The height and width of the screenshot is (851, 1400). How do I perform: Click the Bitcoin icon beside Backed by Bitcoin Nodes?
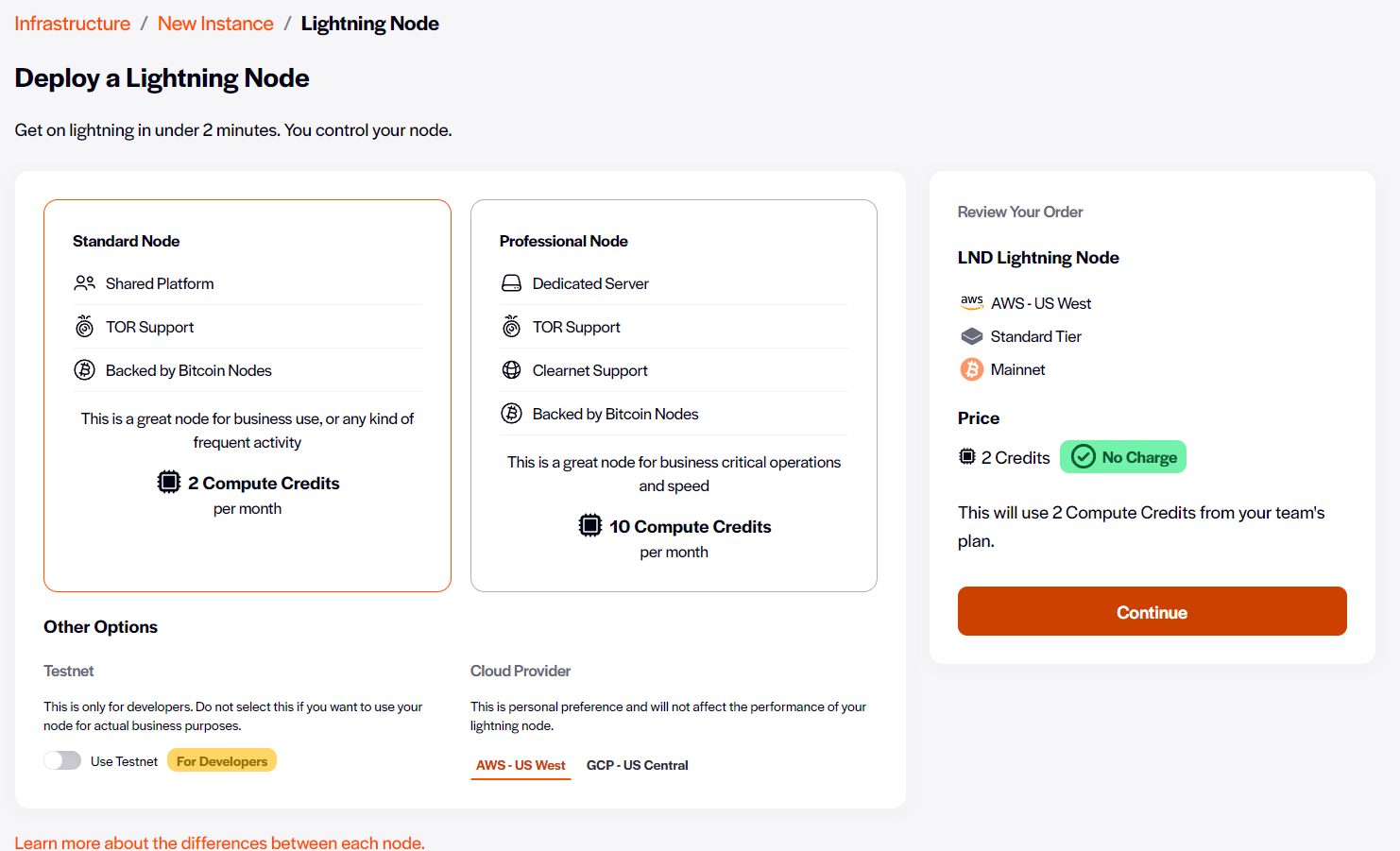coord(85,369)
